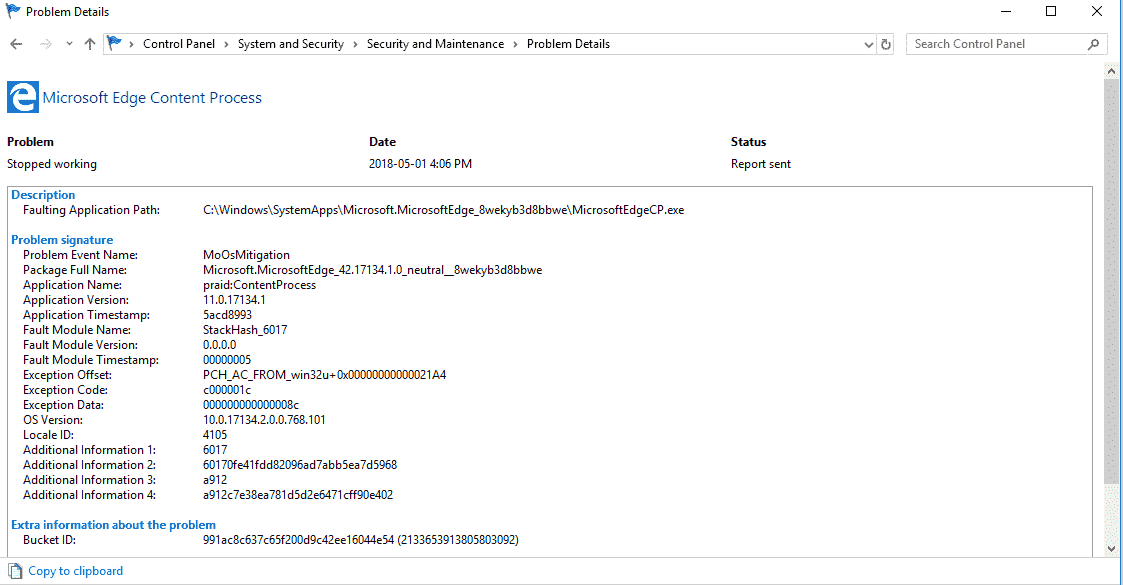
Task: Go up one level with Up arrow
Action: point(90,44)
